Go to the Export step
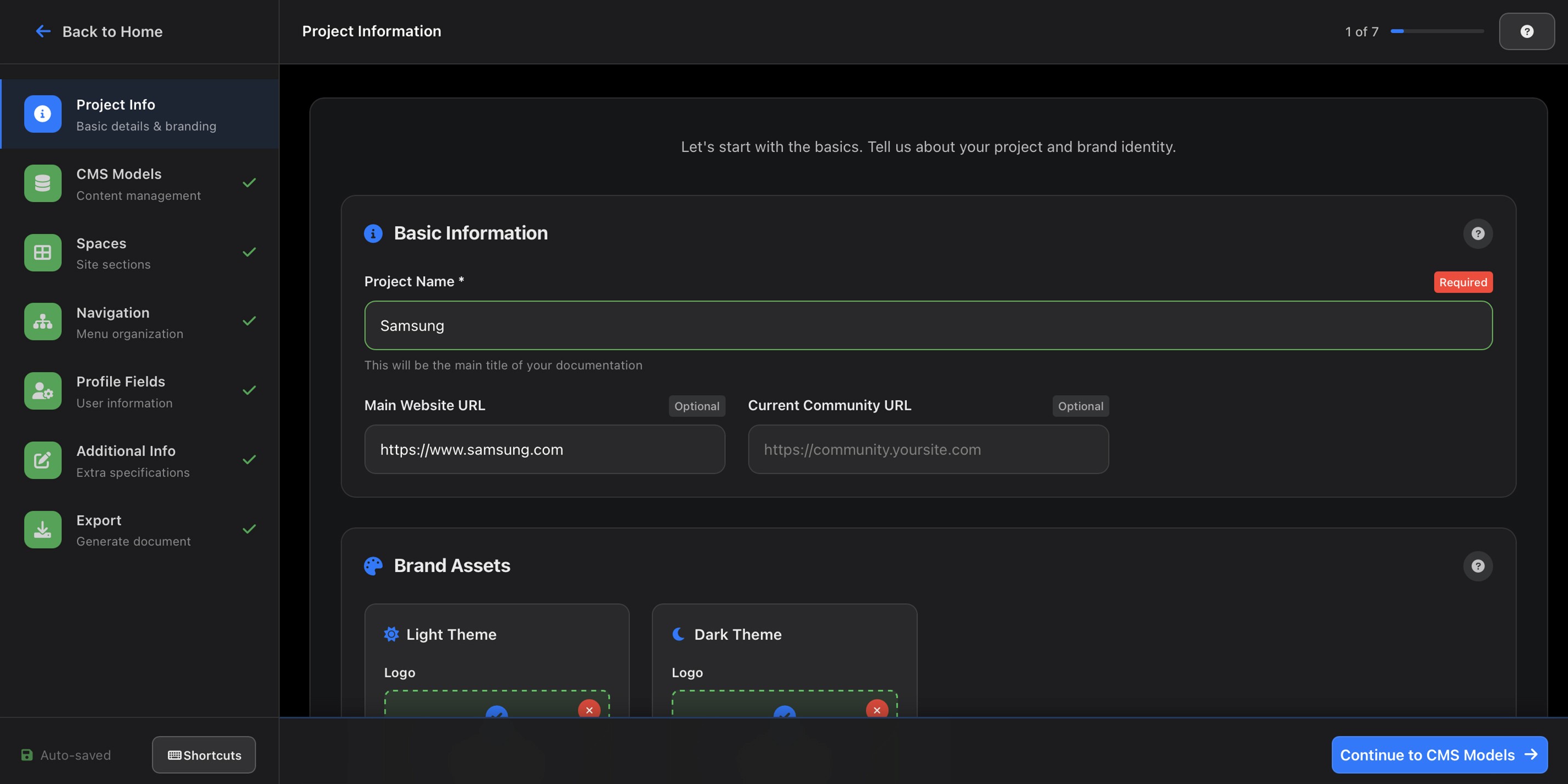This screenshot has height=784, width=1568. (140, 530)
